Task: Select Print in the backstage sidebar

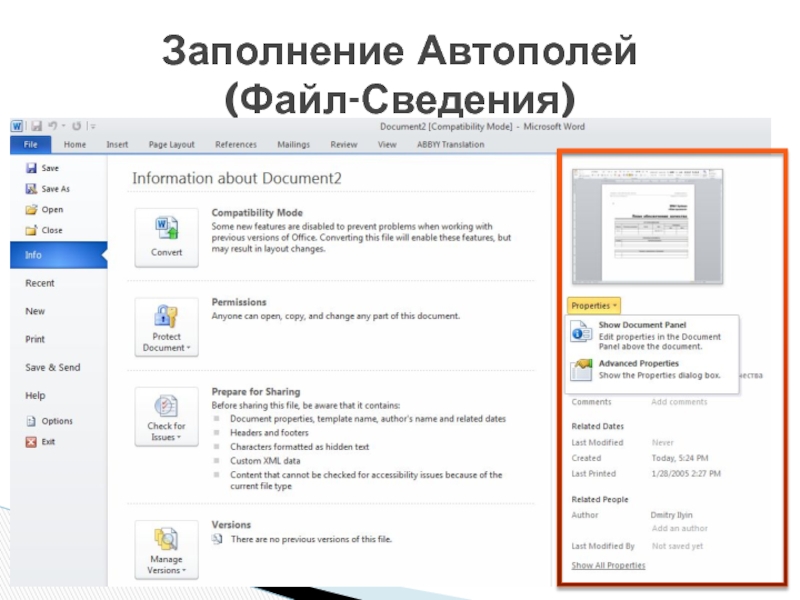Action: point(35,339)
